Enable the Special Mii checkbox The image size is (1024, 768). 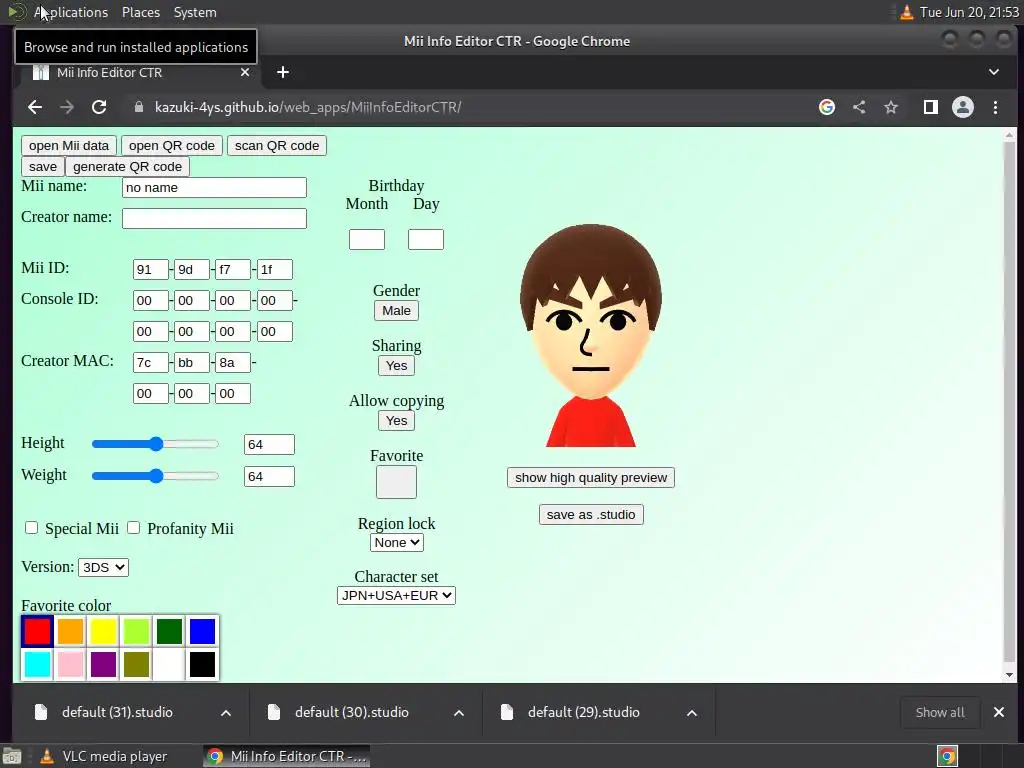click(31, 528)
